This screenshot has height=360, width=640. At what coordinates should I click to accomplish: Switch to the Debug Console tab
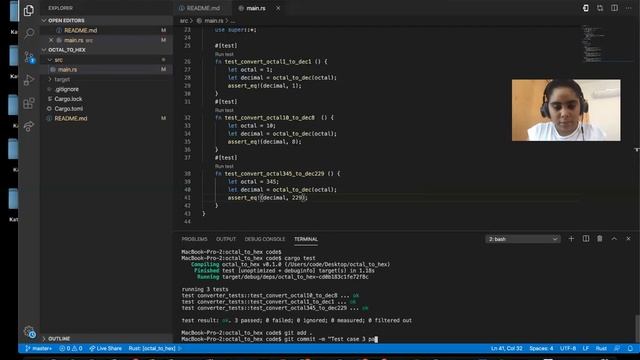click(264, 239)
